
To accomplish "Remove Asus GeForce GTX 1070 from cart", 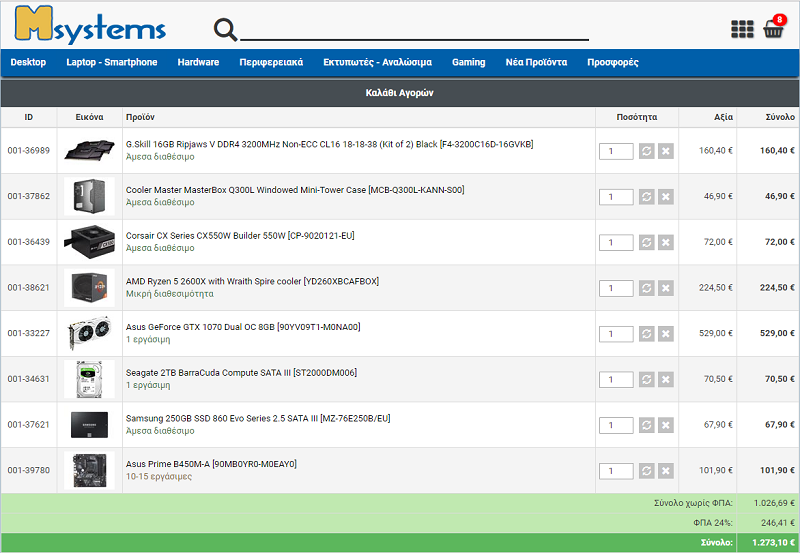I will tap(665, 334).
